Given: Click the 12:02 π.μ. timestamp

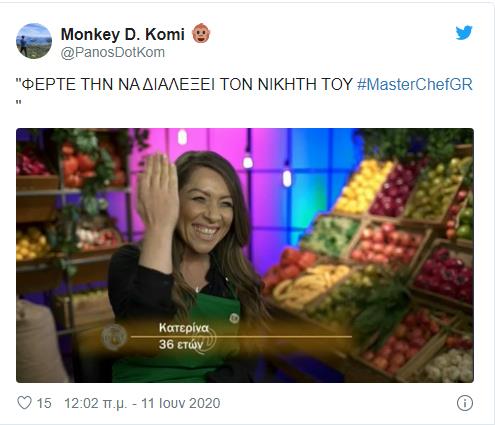Looking at the screenshot, I should pos(96,403).
